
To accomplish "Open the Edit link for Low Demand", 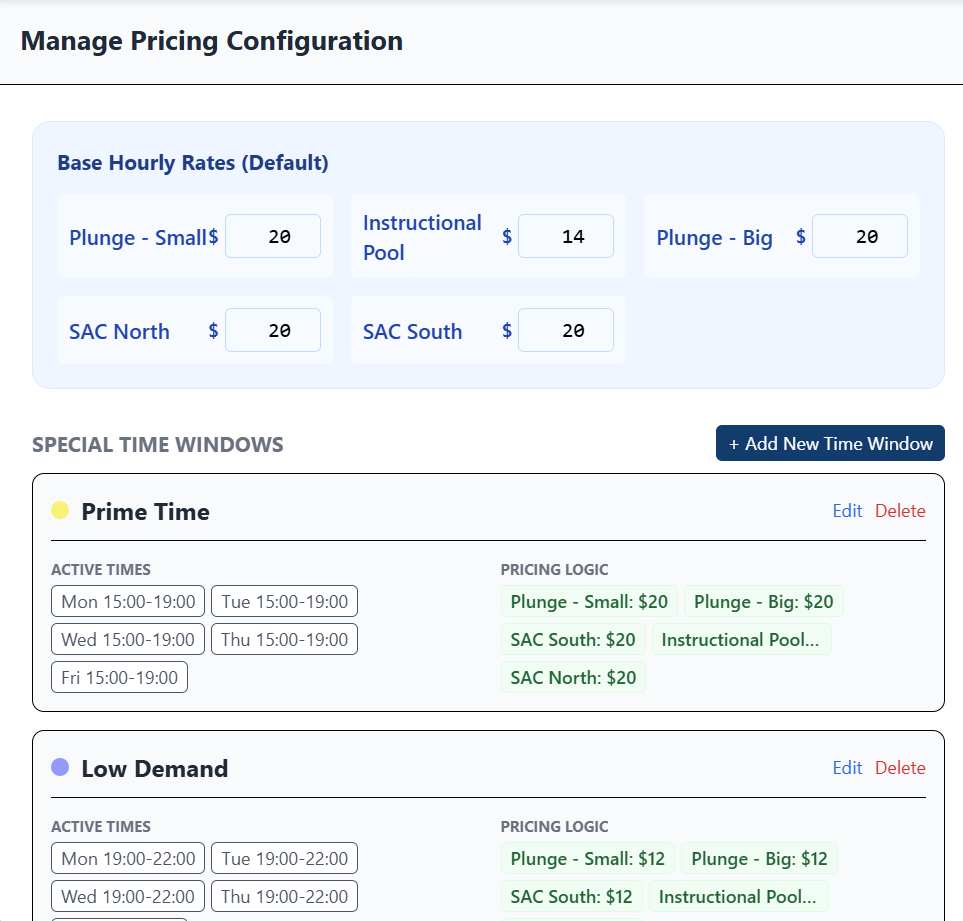I will pyautogui.click(x=847, y=768).
